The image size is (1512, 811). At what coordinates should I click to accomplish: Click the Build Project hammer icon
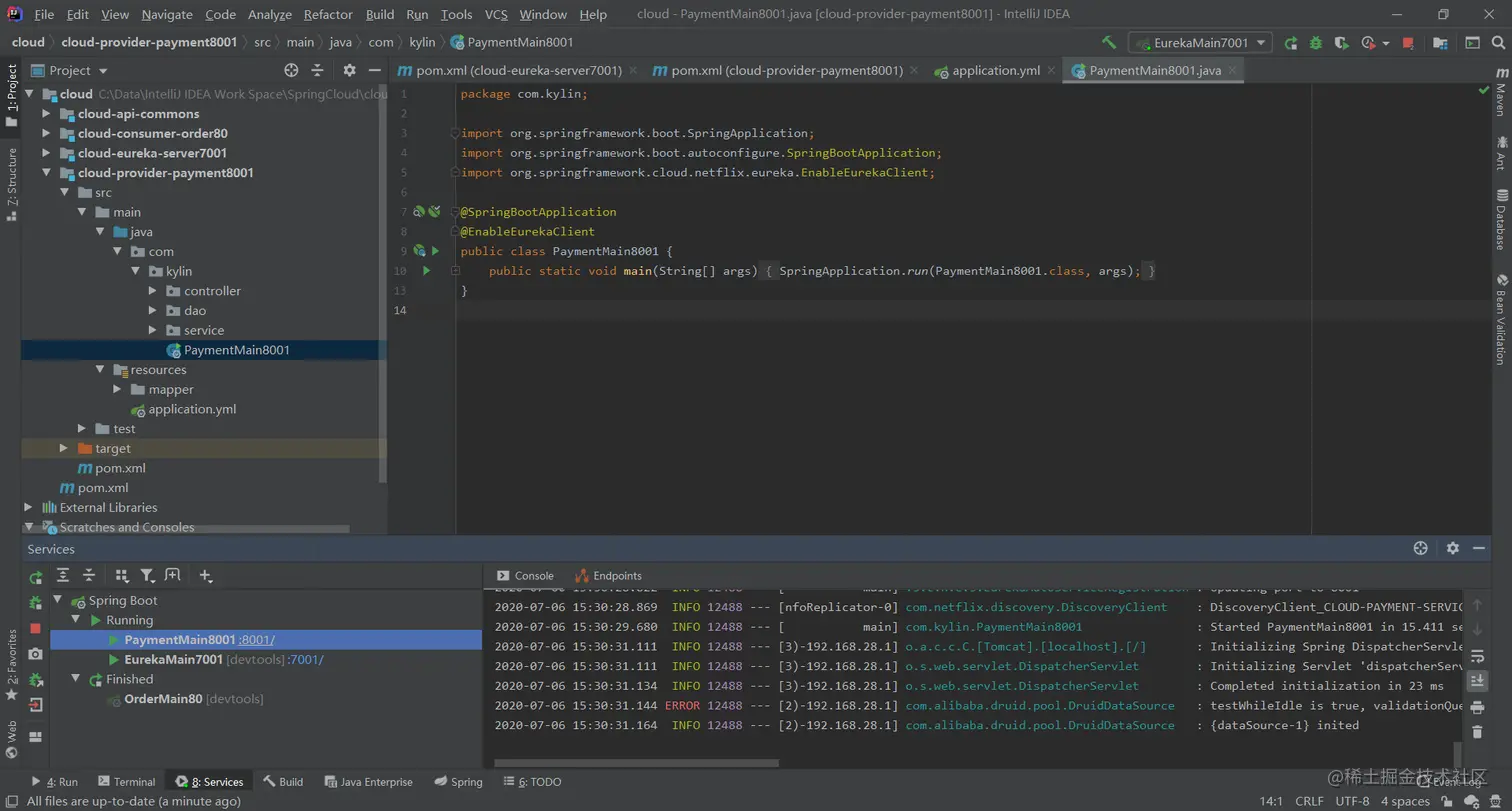(1108, 43)
